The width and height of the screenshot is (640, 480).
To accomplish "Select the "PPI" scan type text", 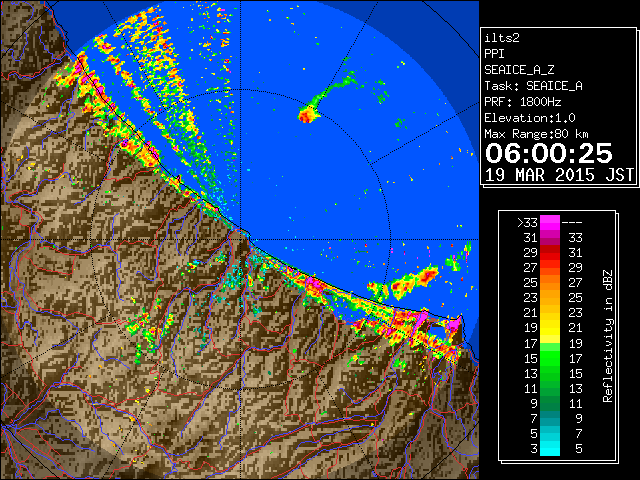I will (494, 54).
